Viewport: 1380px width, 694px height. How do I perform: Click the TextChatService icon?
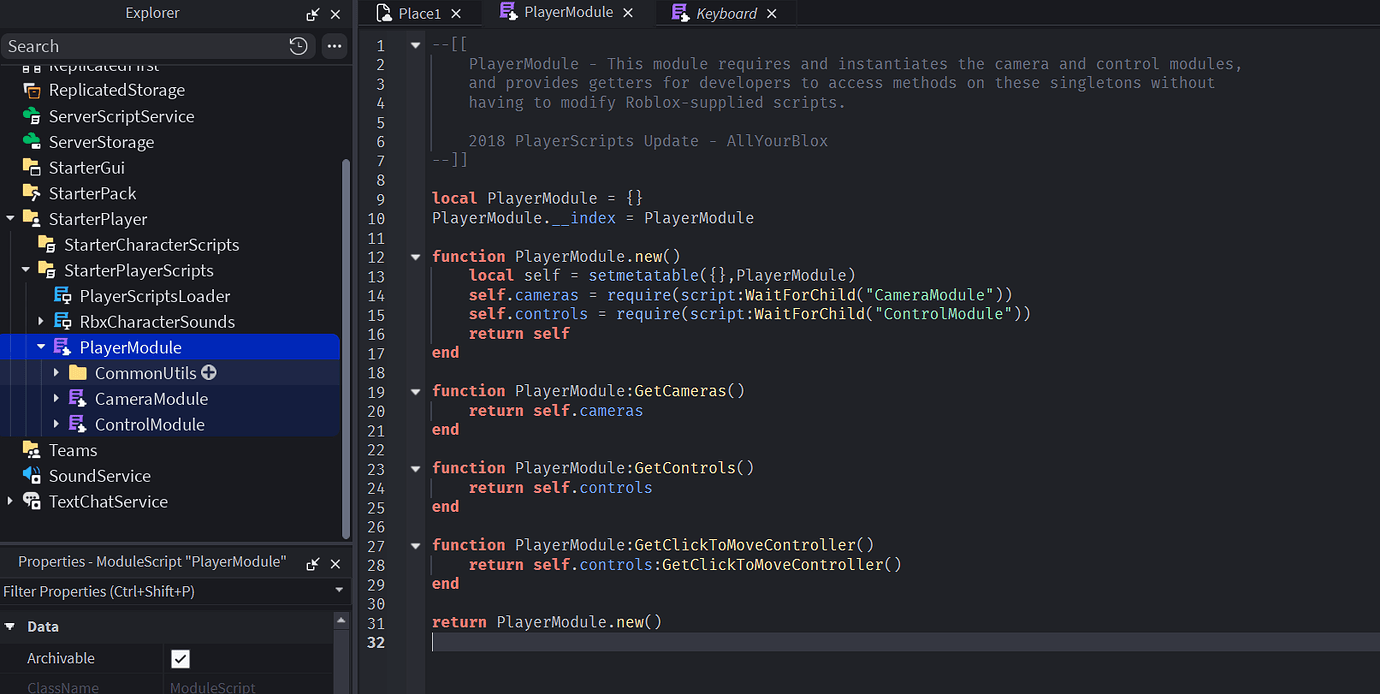click(31, 502)
